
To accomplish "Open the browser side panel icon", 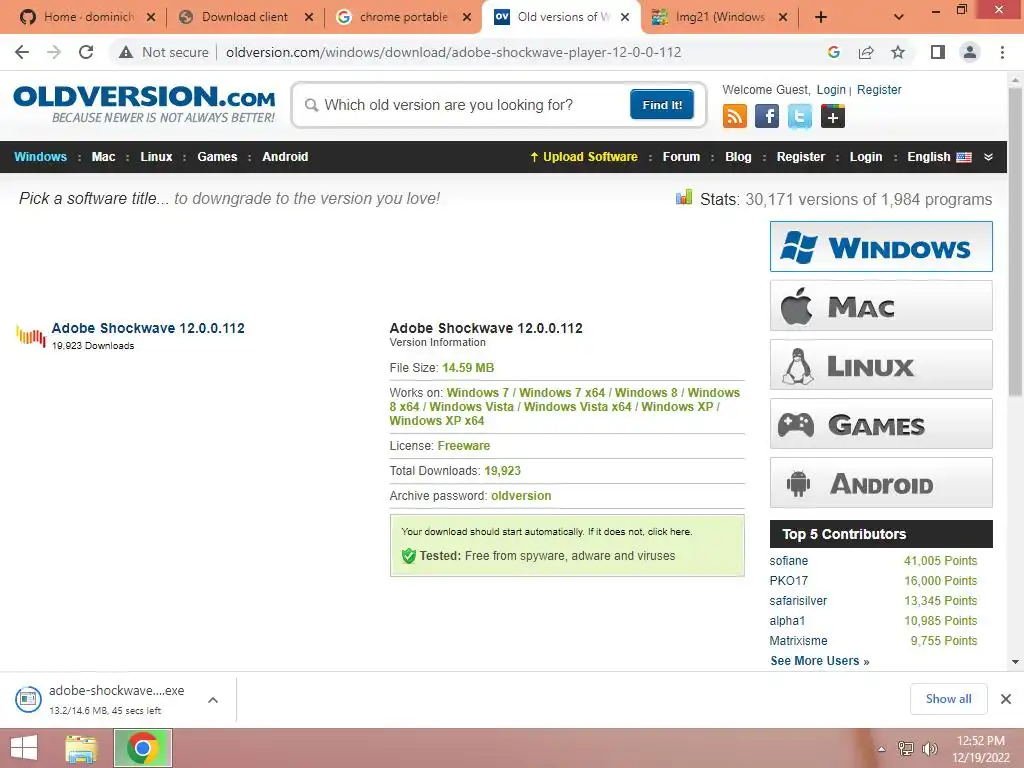I will point(938,52).
